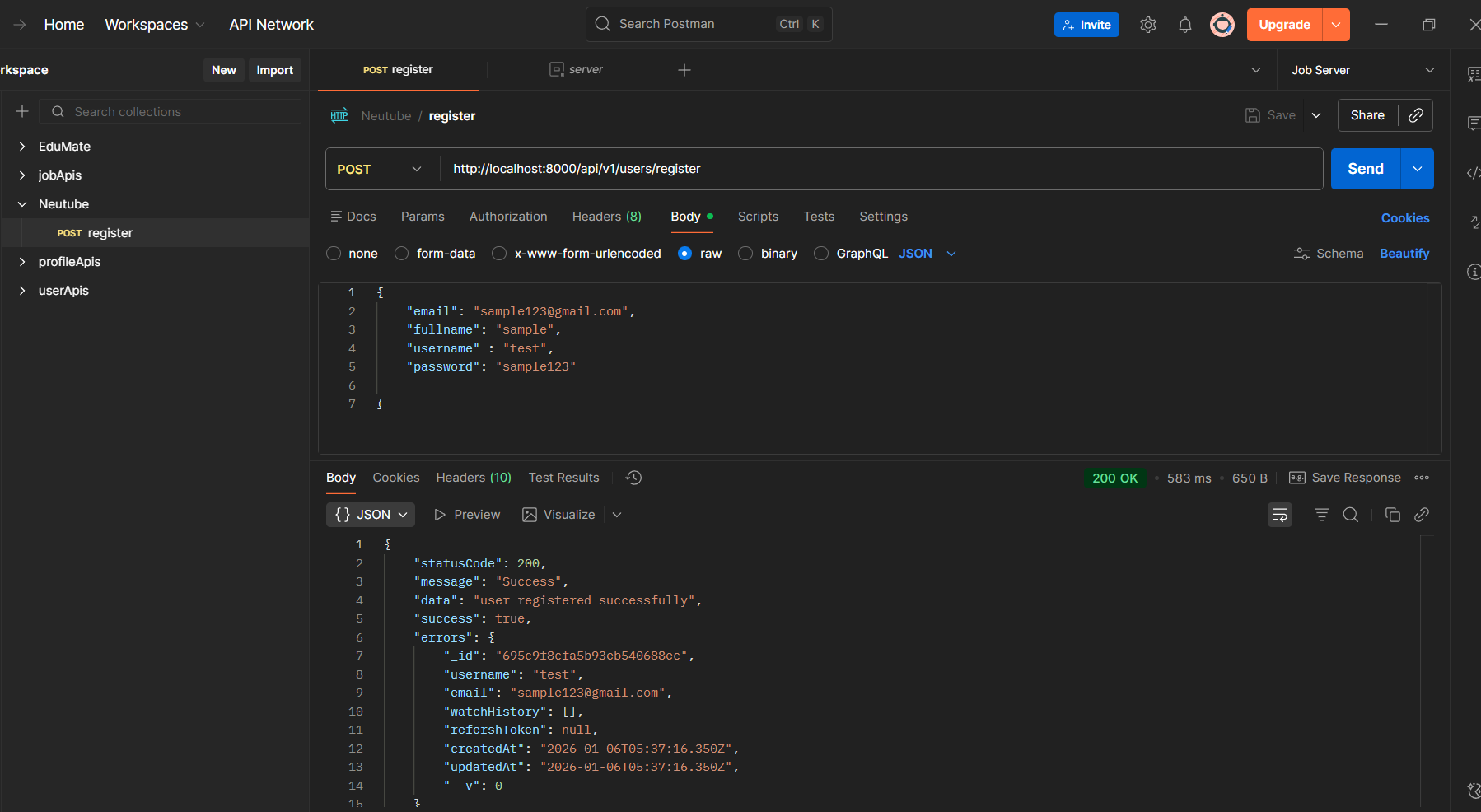Switch to the Params tab
This screenshot has height=812, width=1481.
(x=423, y=217)
